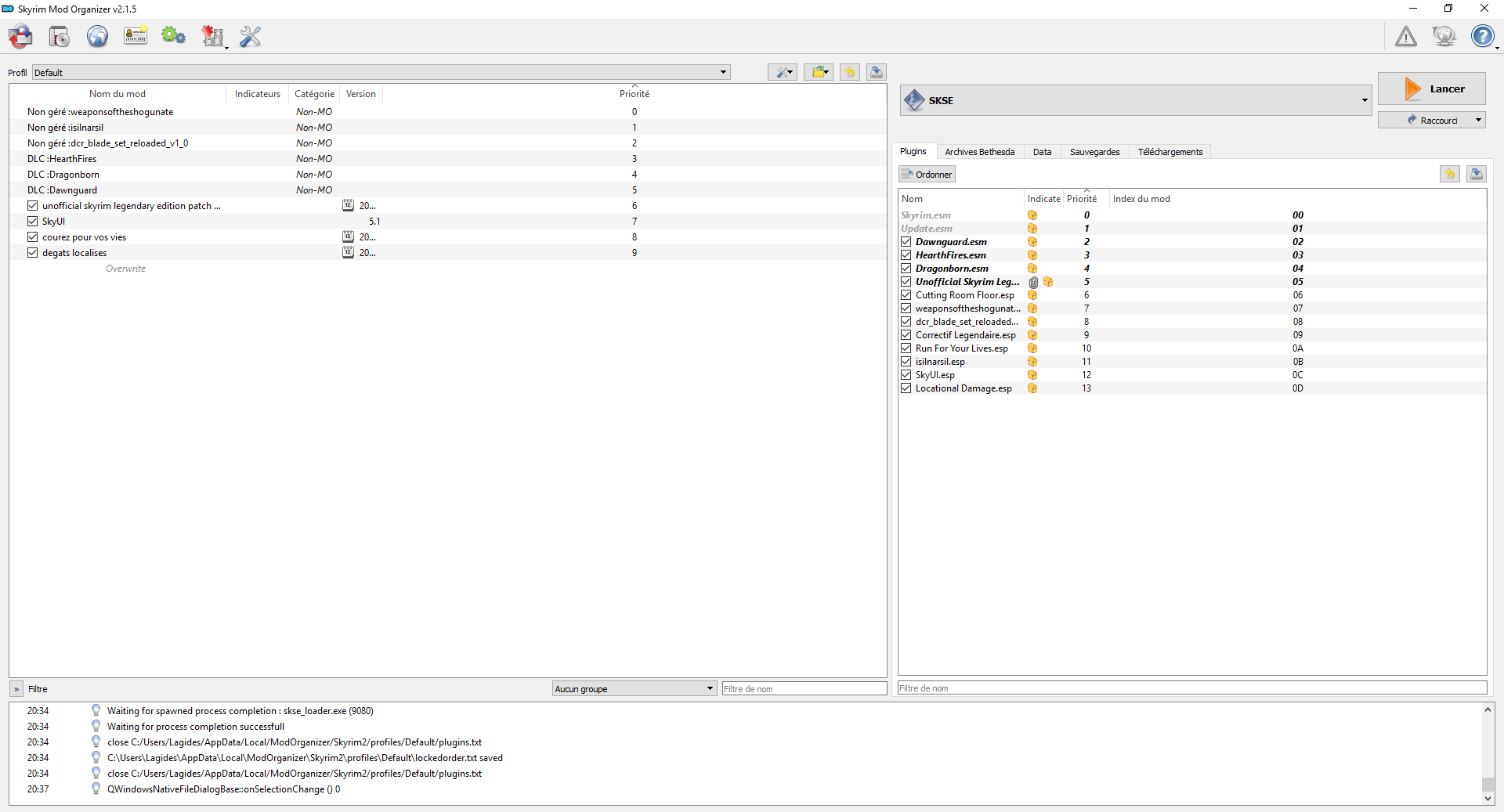Toggle courez pour vos vies mod checkbox
Viewport: 1504px width, 812px height.
pos(32,236)
